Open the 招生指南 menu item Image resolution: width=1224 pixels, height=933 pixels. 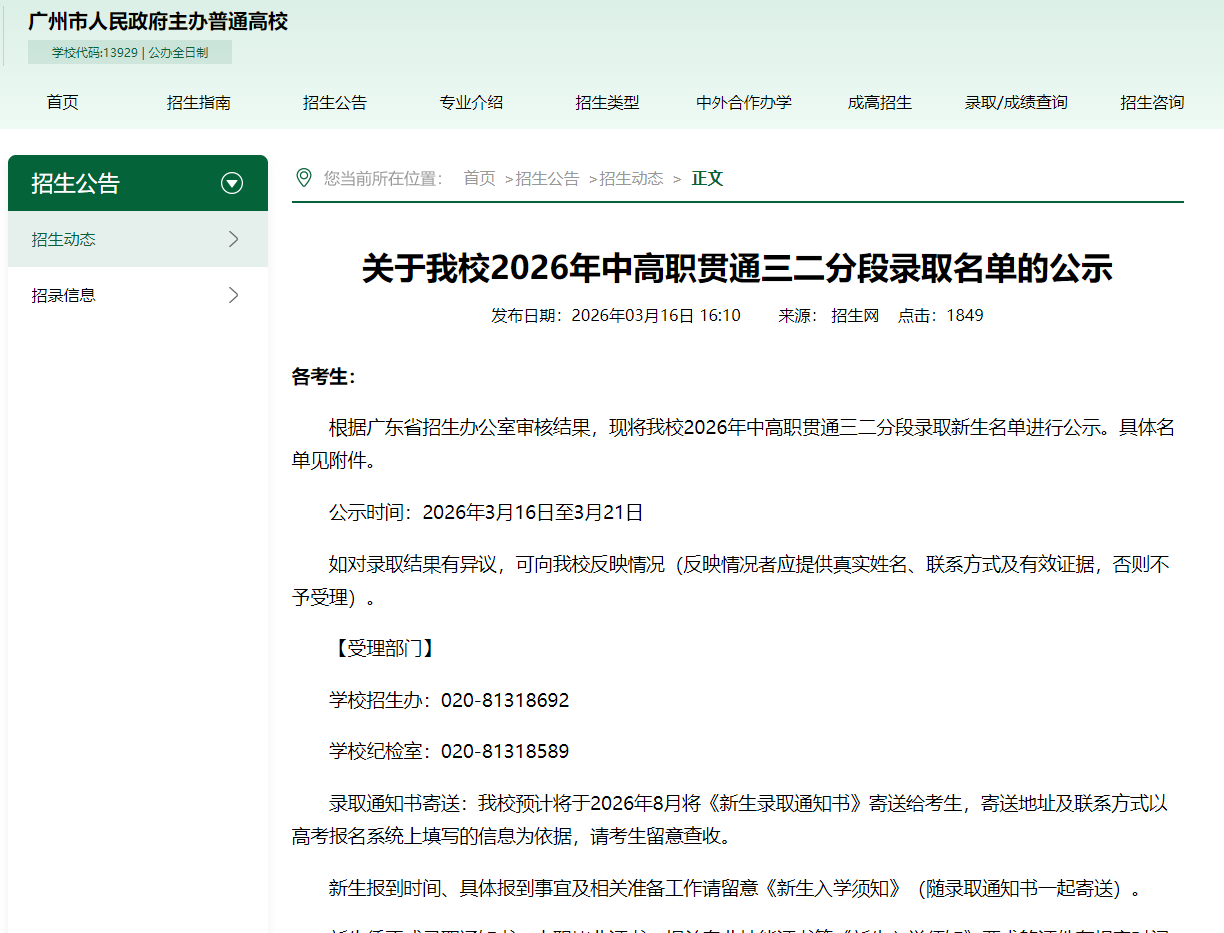coord(198,101)
